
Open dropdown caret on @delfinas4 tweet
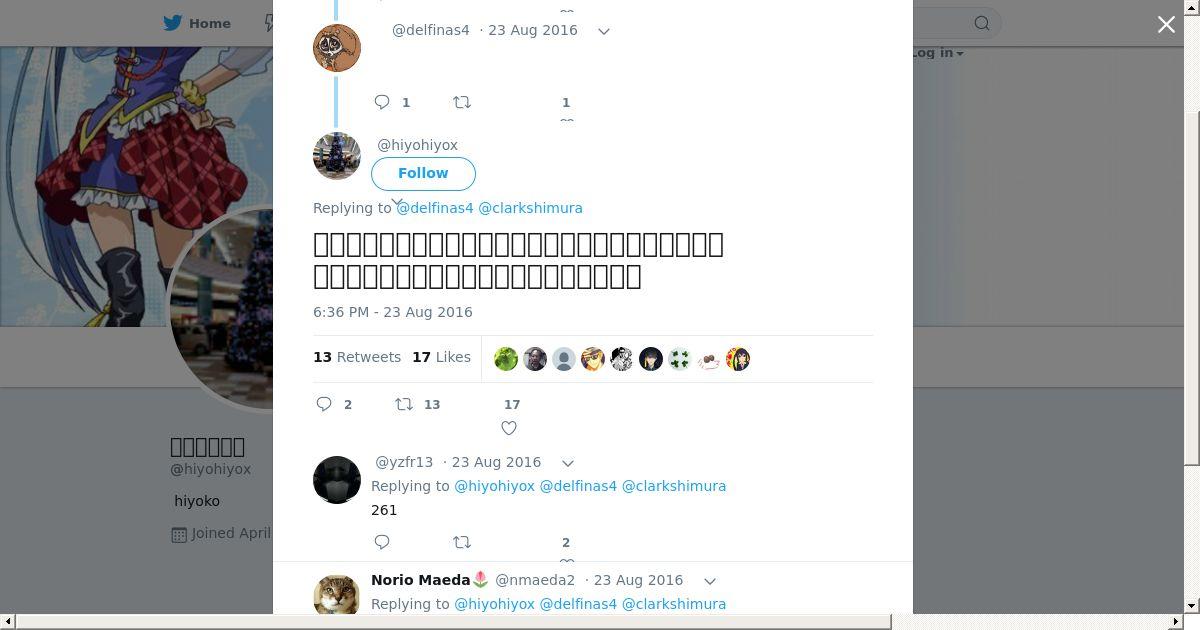[604, 31]
